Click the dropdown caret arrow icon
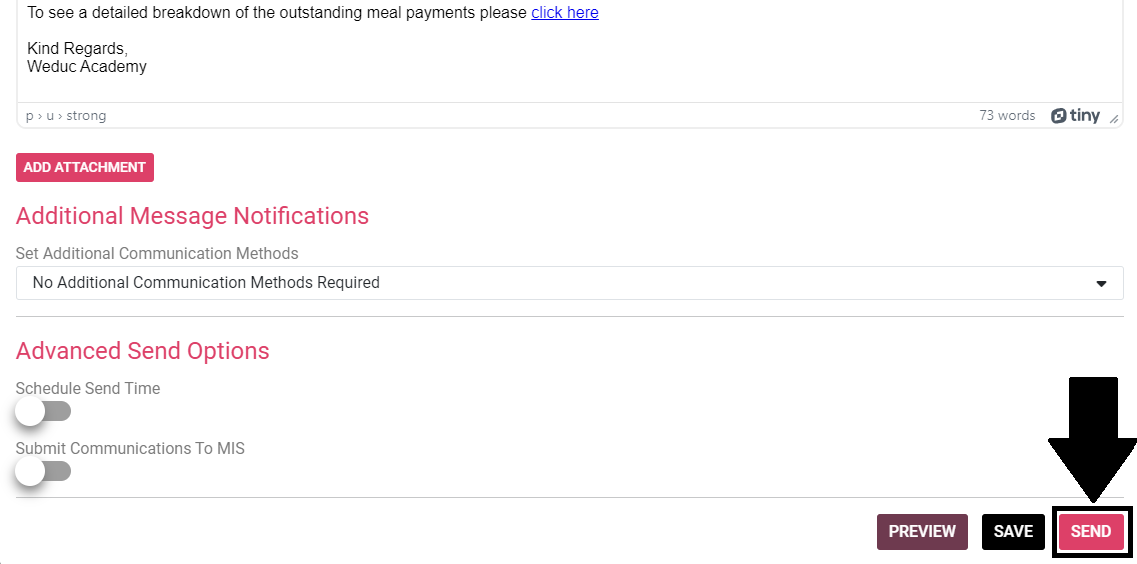Viewport: 1137px width, 564px height. point(1101,284)
